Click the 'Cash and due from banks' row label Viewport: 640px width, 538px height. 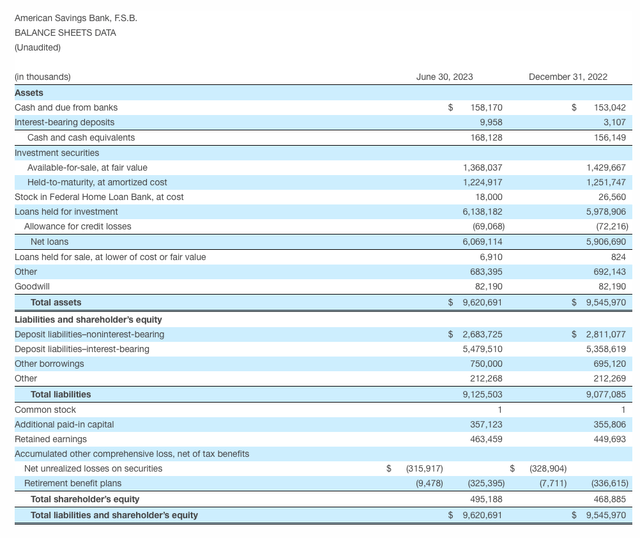click(66, 107)
